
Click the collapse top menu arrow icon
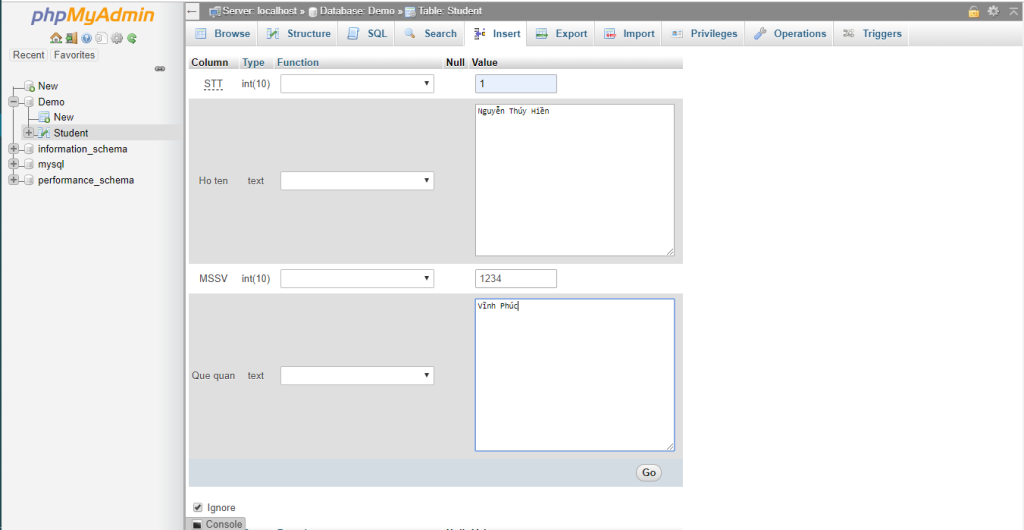tap(1013, 11)
